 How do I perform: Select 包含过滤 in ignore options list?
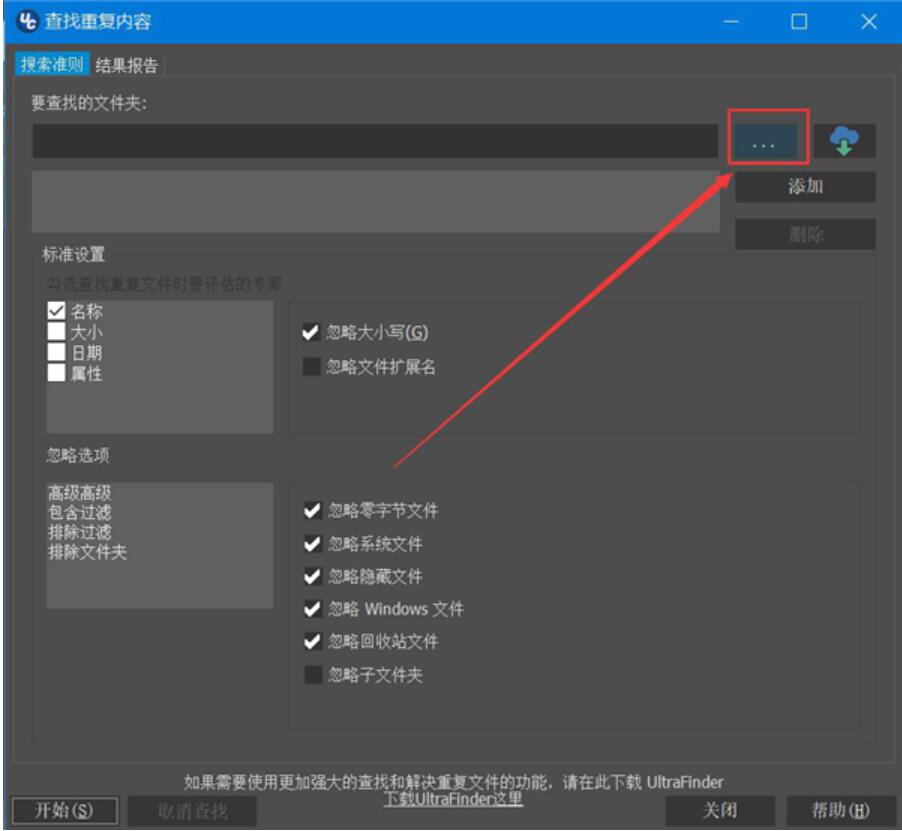[79, 512]
